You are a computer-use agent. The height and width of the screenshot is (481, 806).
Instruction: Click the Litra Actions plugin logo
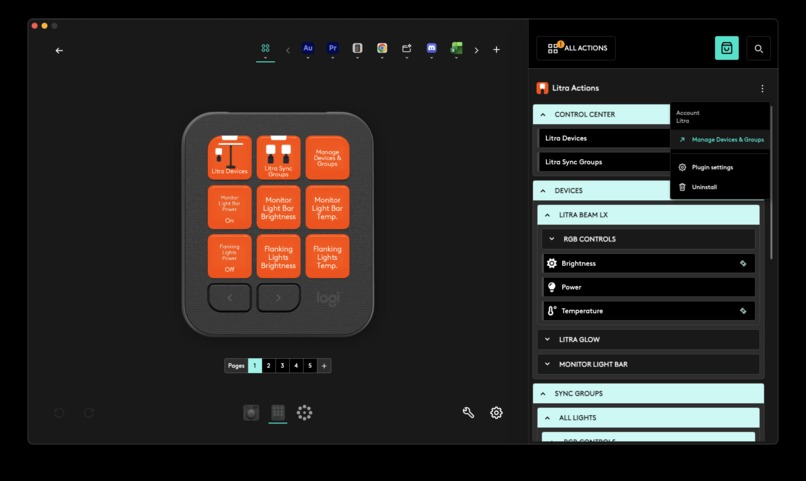pyautogui.click(x=542, y=88)
